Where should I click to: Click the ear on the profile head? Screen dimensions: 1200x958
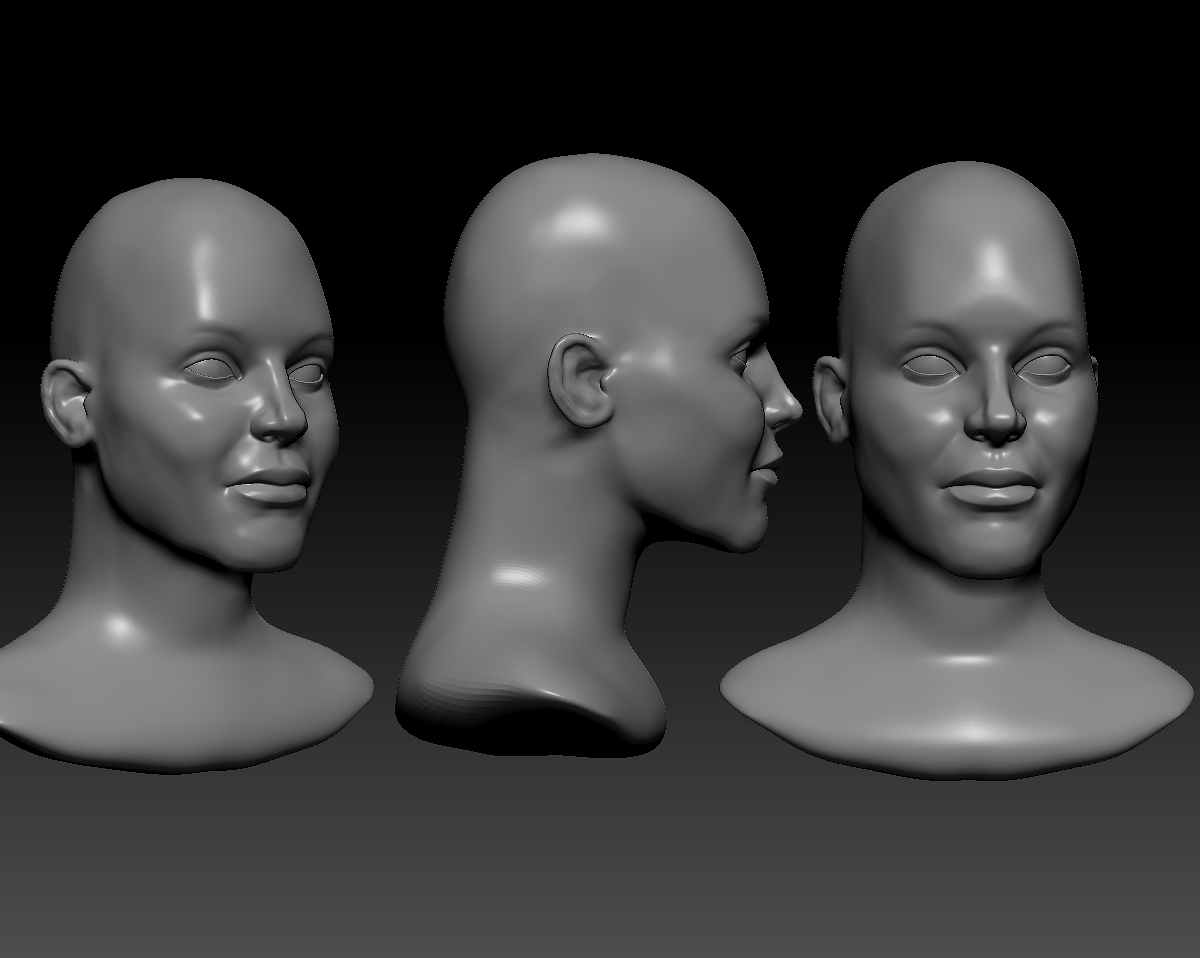coord(583,380)
